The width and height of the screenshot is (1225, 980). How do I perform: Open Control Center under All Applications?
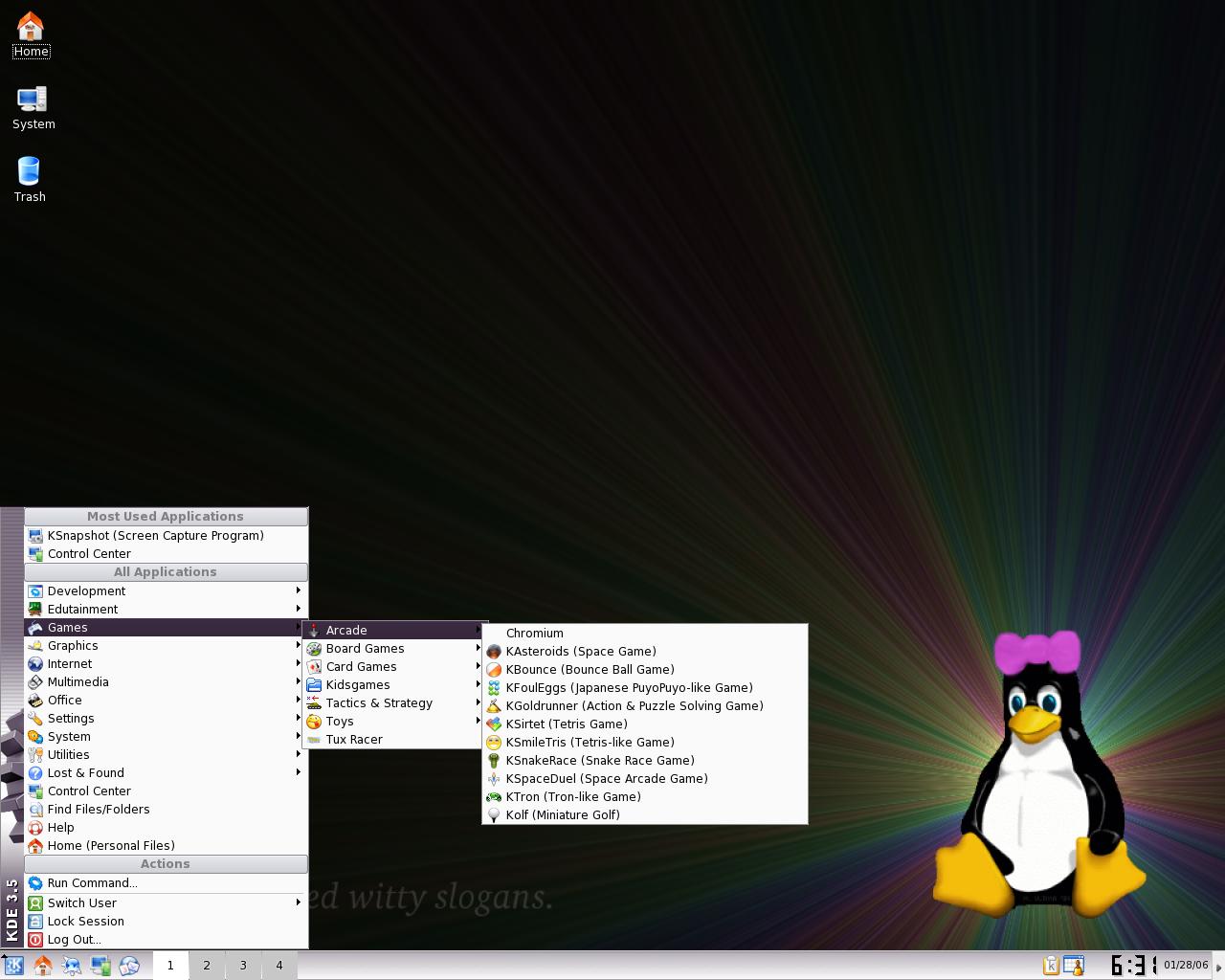tap(166, 791)
